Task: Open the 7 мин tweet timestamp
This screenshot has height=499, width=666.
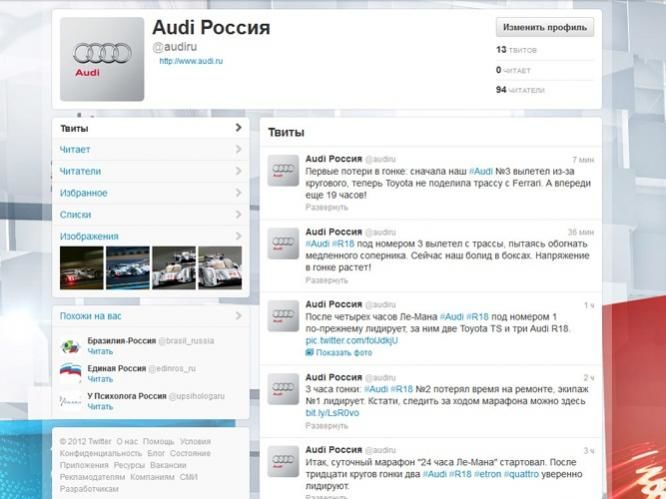Action: 583,160
